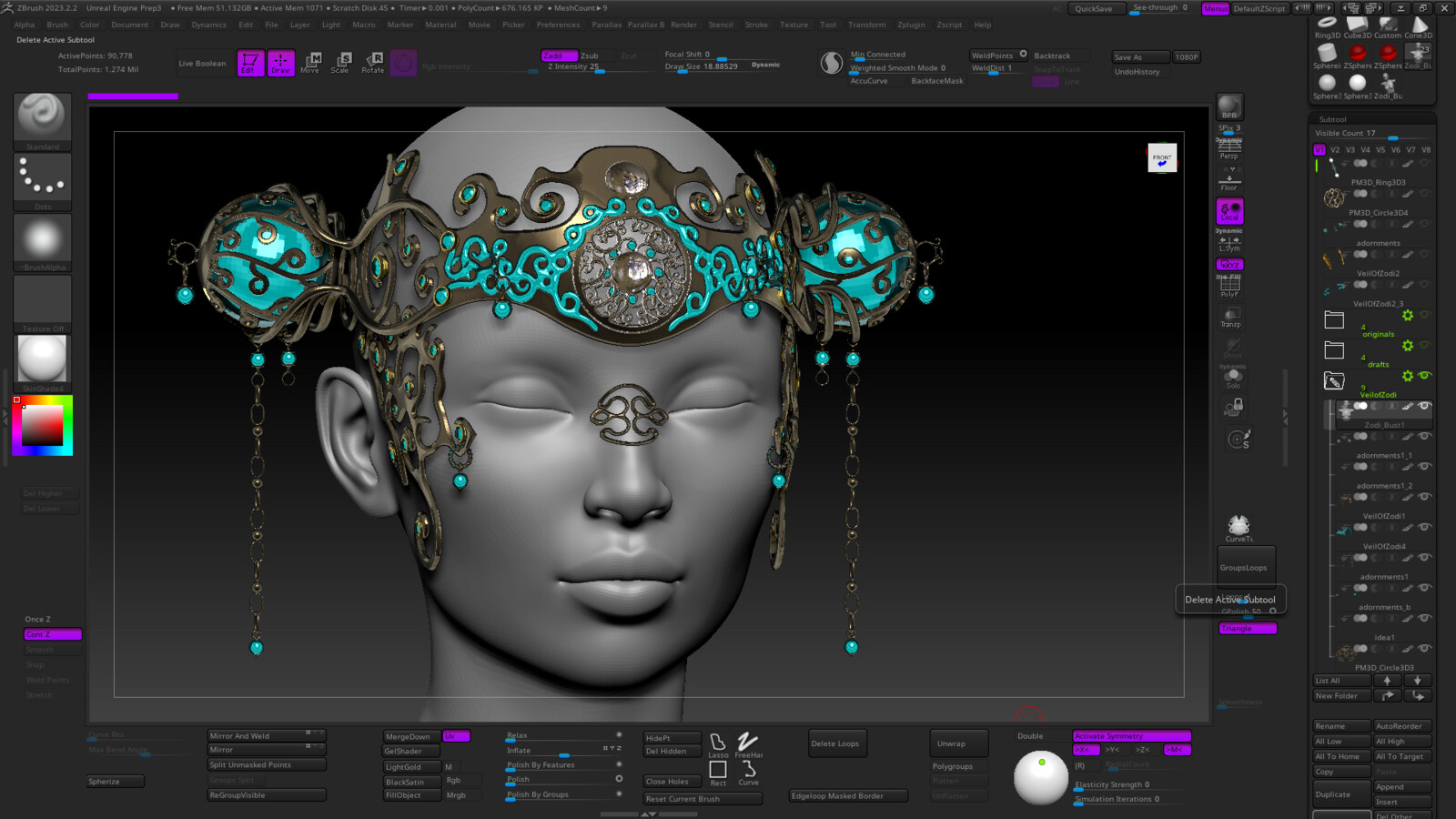Screen dimensions: 1456x819
Task: Click the Live Boolean button
Action: coord(202,64)
